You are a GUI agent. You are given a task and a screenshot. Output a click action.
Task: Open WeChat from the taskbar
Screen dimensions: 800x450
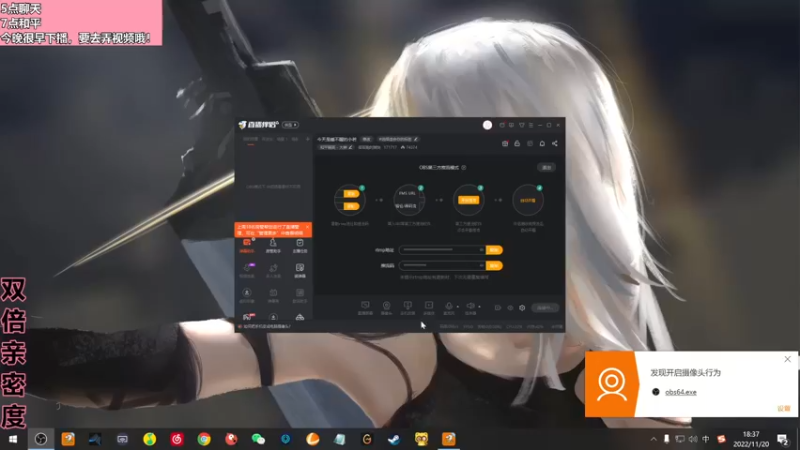click(258, 439)
